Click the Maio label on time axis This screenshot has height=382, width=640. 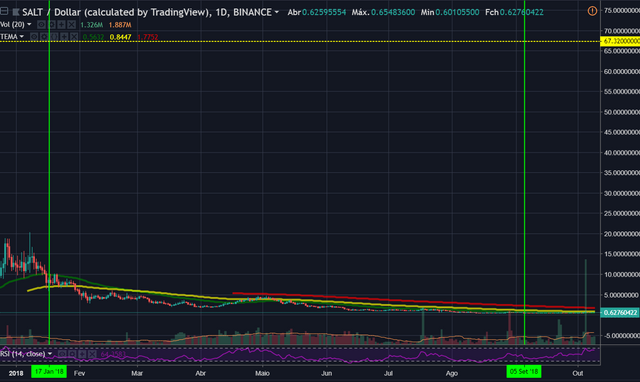(262, 373)
